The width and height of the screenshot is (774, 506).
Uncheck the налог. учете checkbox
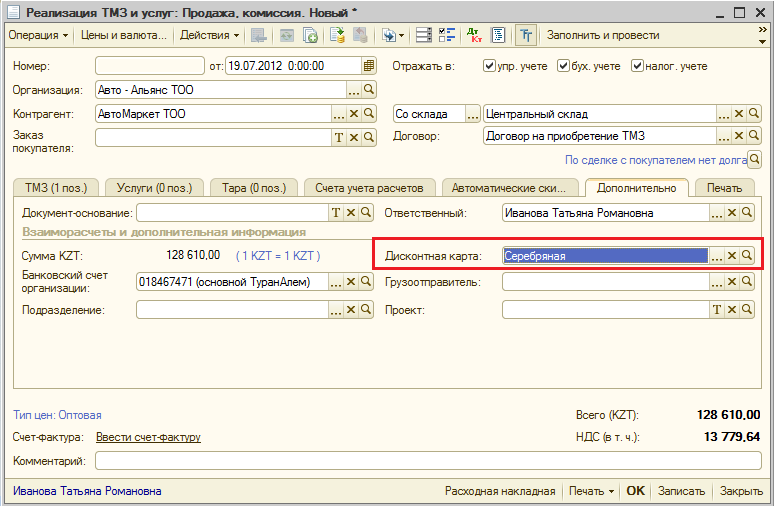click(637, 66)
